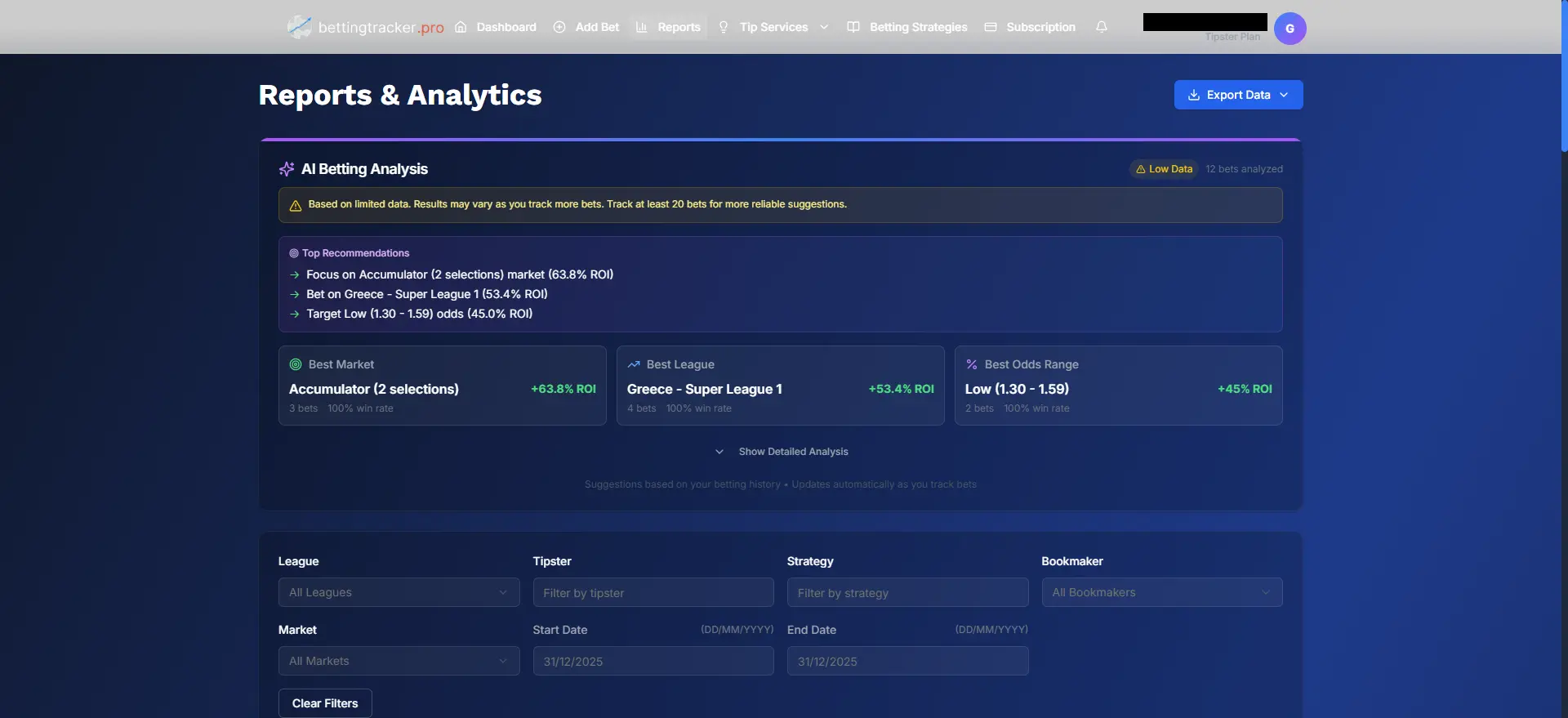This screenshot has height=718, width=1568.
Task: Click arrow beside Target Low odds recommendation
Action: (295, 314)
